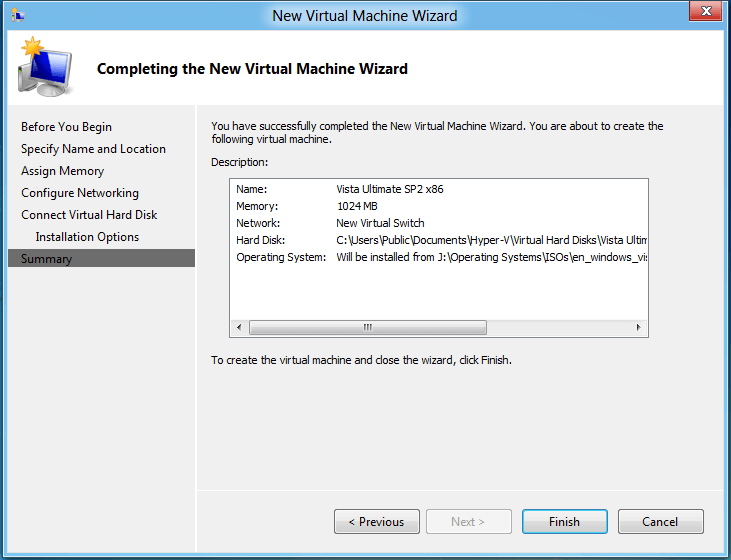This screenshot has height=560, width=731.
Task: Click Finish to create virtual machine
Action: 564,522
